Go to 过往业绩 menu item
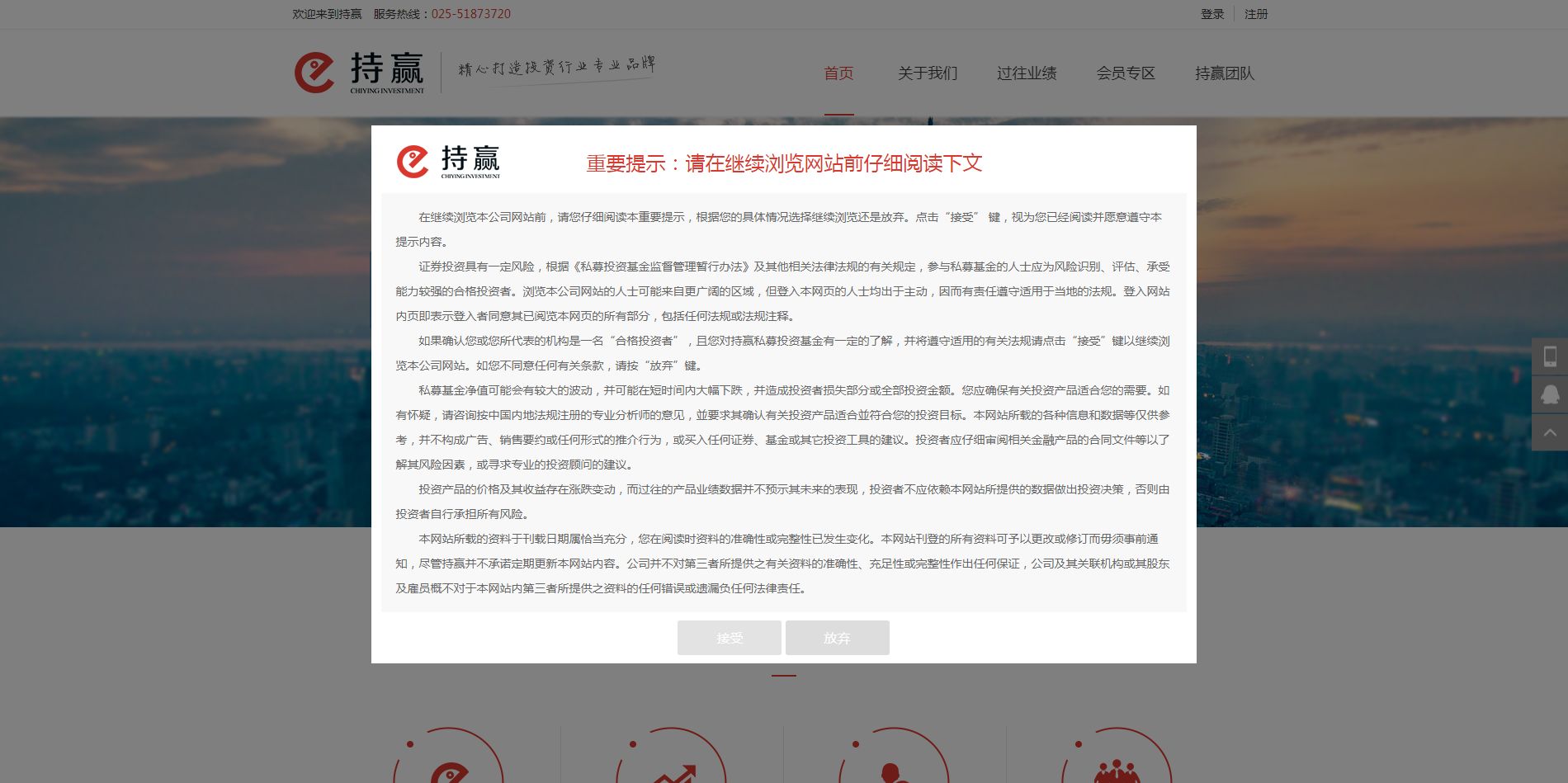Screen dimensions: 1568x783 (1027, 73)
